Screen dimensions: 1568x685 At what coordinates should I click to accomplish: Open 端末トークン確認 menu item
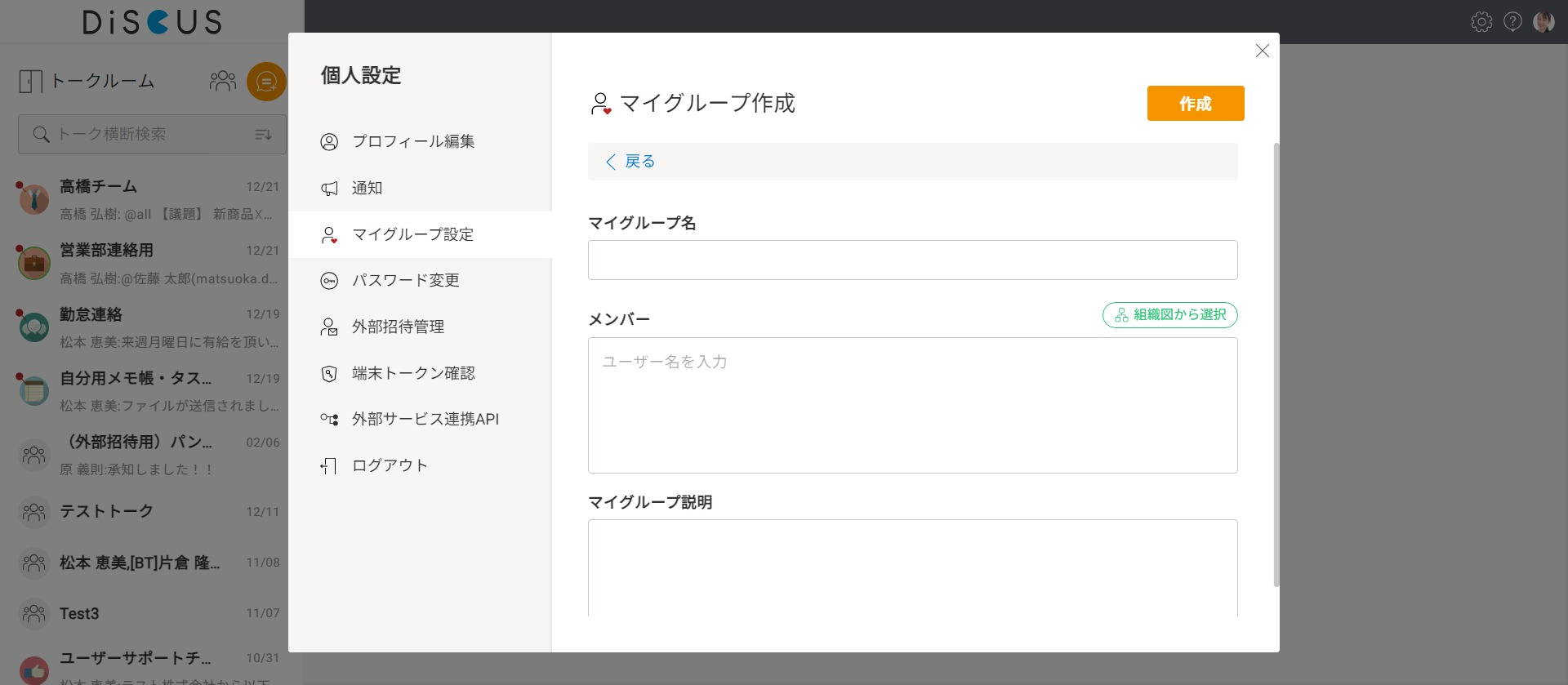click(420, 374)
